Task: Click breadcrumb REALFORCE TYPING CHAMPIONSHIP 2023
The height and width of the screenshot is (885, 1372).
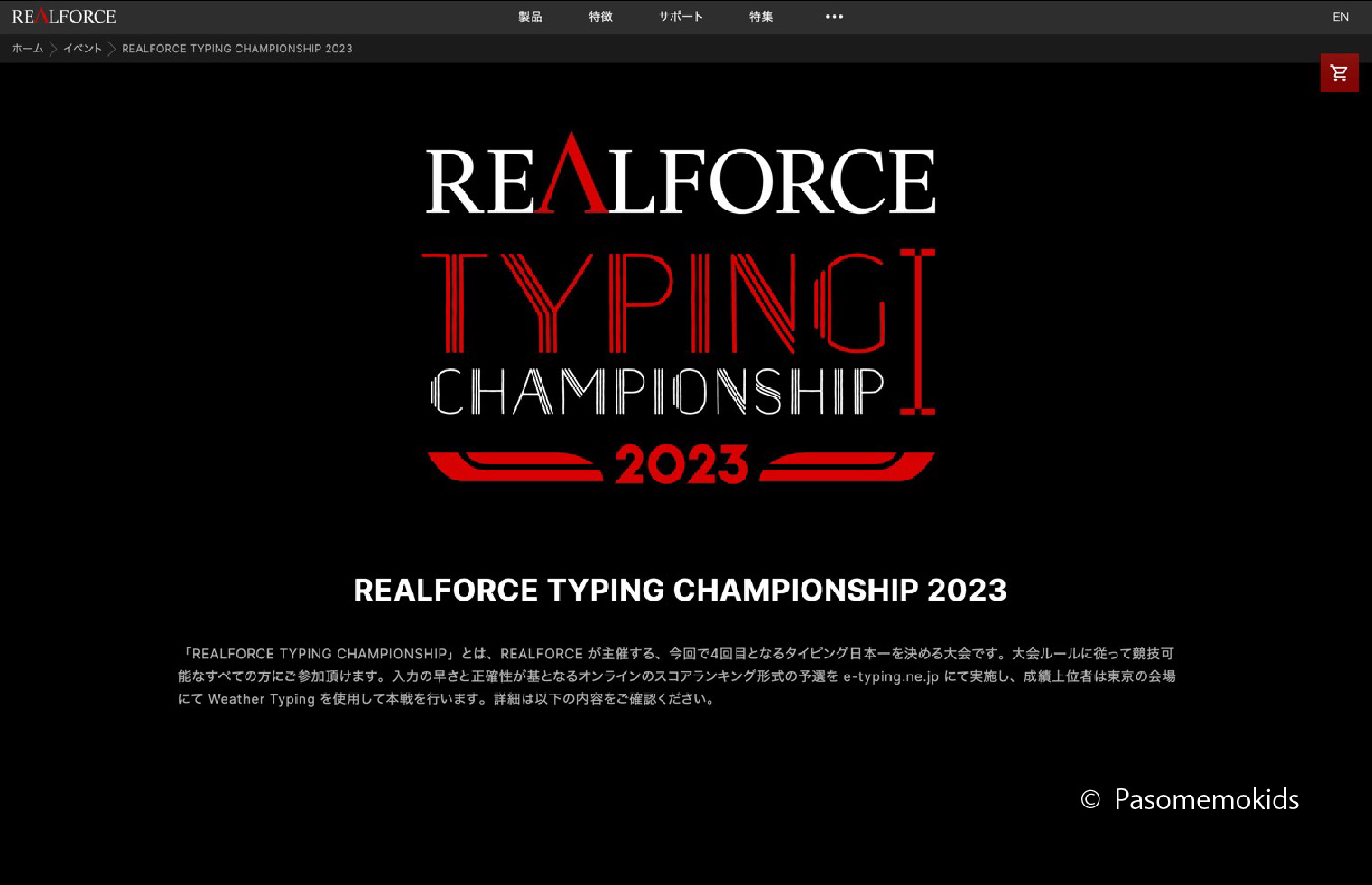Action: (x=237, y=49)
